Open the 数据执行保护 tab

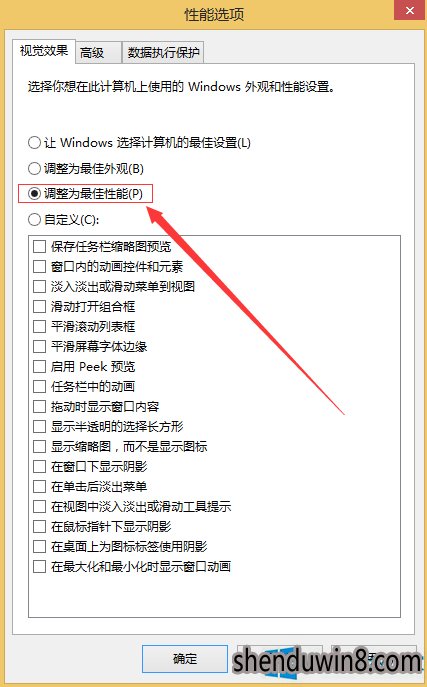coord(163,53)
